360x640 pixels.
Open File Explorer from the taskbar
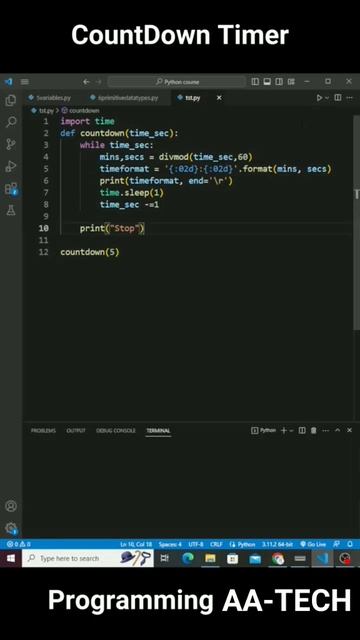pos(210,558)
